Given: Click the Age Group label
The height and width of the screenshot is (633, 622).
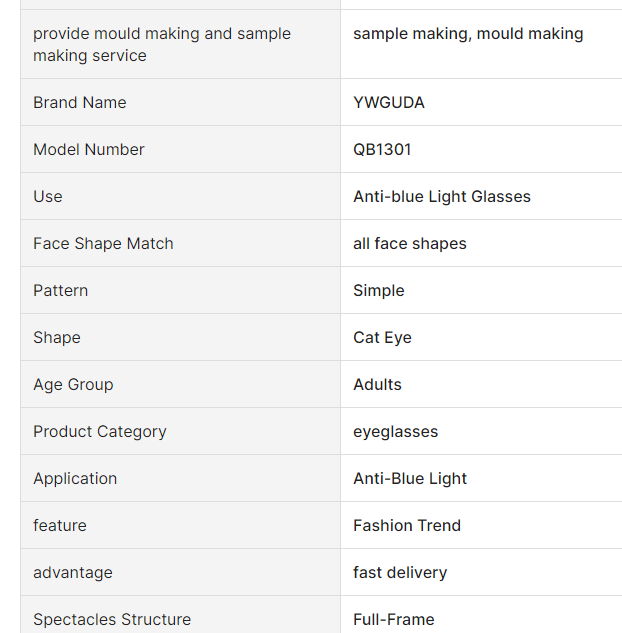Looking at the screenshot, I should pyautogui.click(x=73, y=384).
